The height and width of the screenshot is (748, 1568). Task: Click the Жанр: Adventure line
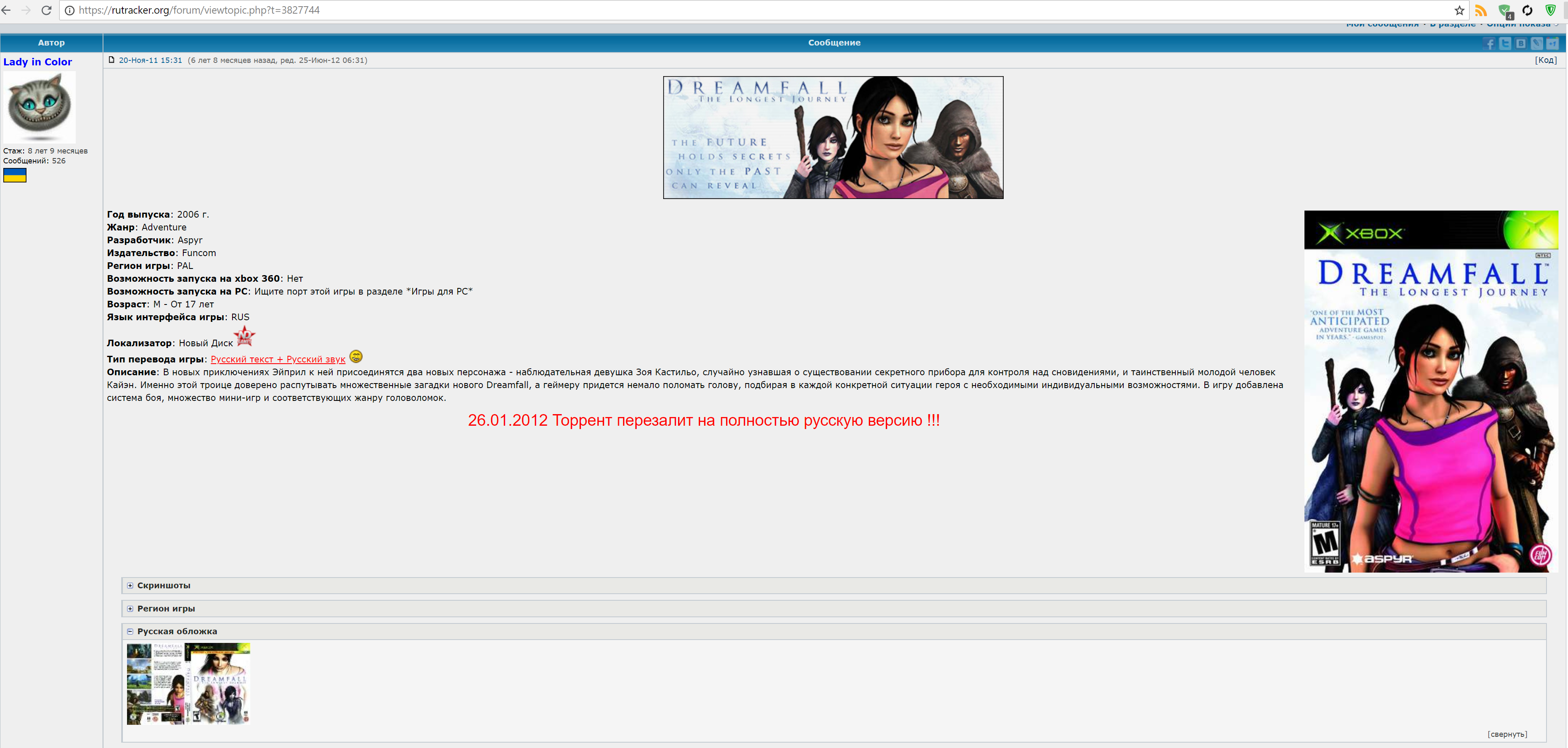tap(147, 228)
